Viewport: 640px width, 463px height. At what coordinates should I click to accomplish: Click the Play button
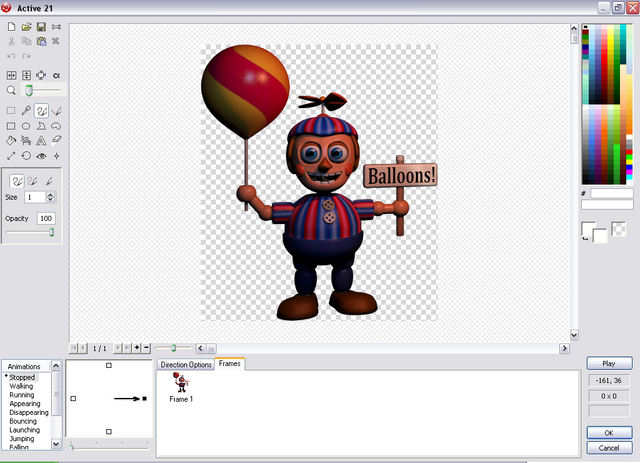coord(609,363)
